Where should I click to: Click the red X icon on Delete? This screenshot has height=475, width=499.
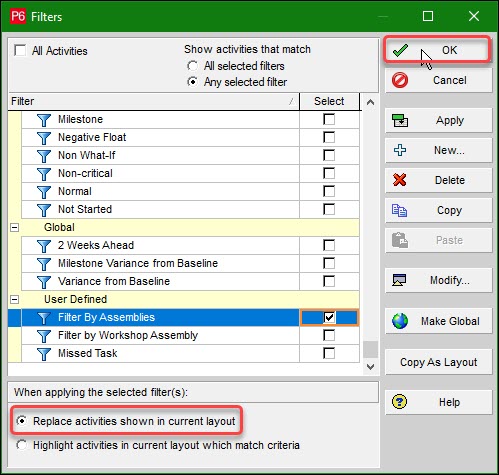tap(400, 180)
